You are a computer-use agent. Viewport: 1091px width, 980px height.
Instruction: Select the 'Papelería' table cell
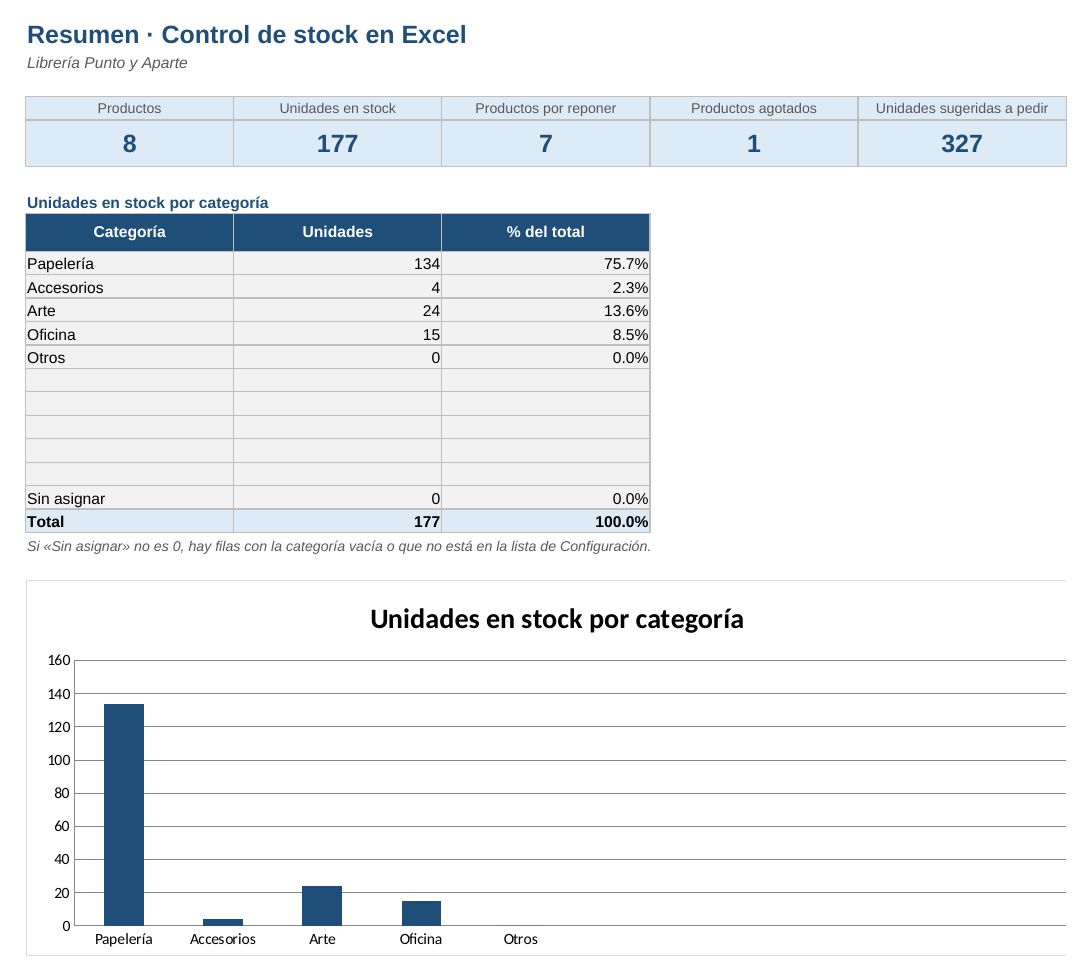click(x=129, y=264)
